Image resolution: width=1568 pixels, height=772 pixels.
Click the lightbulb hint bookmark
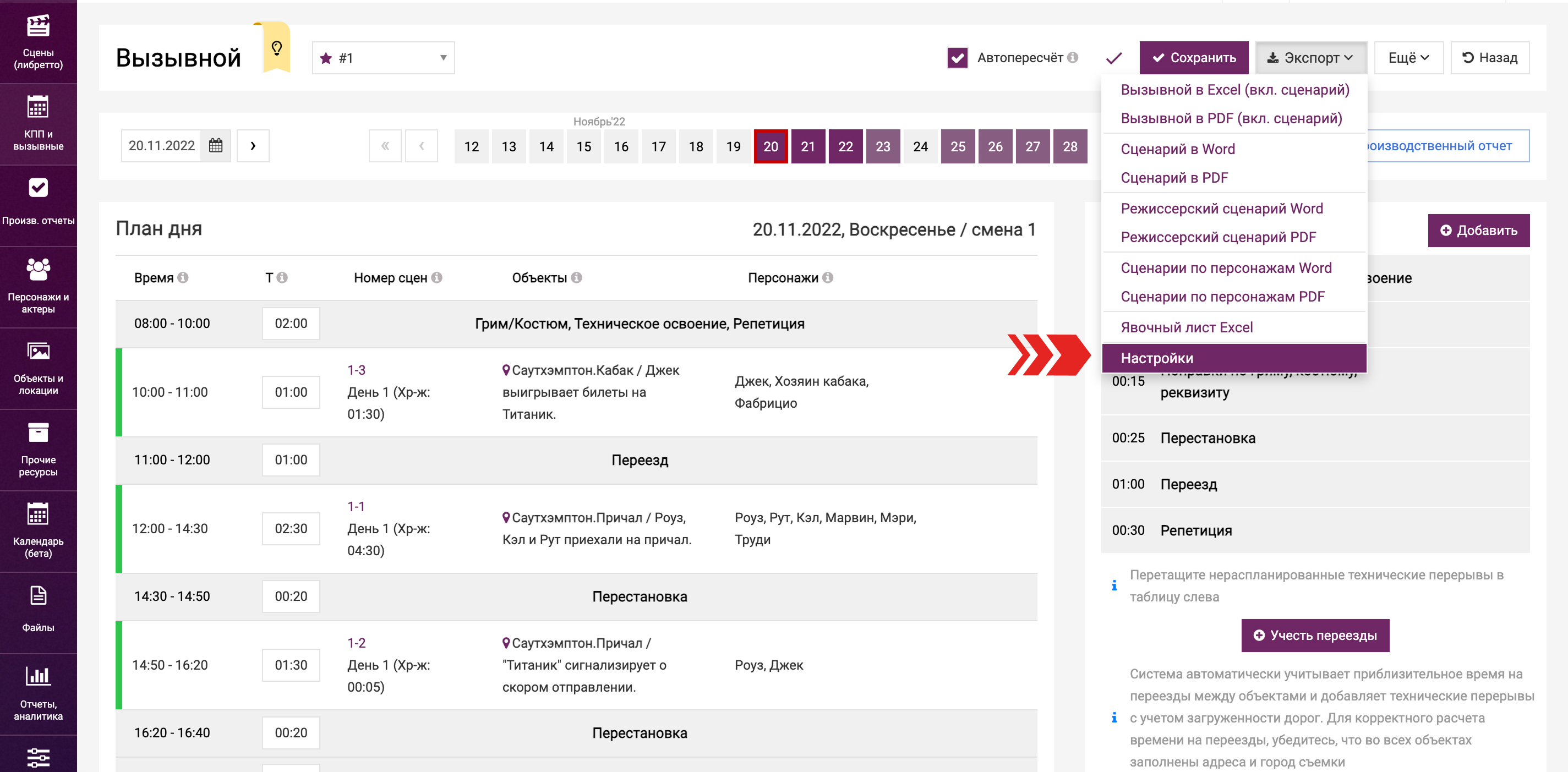point(277,48)
